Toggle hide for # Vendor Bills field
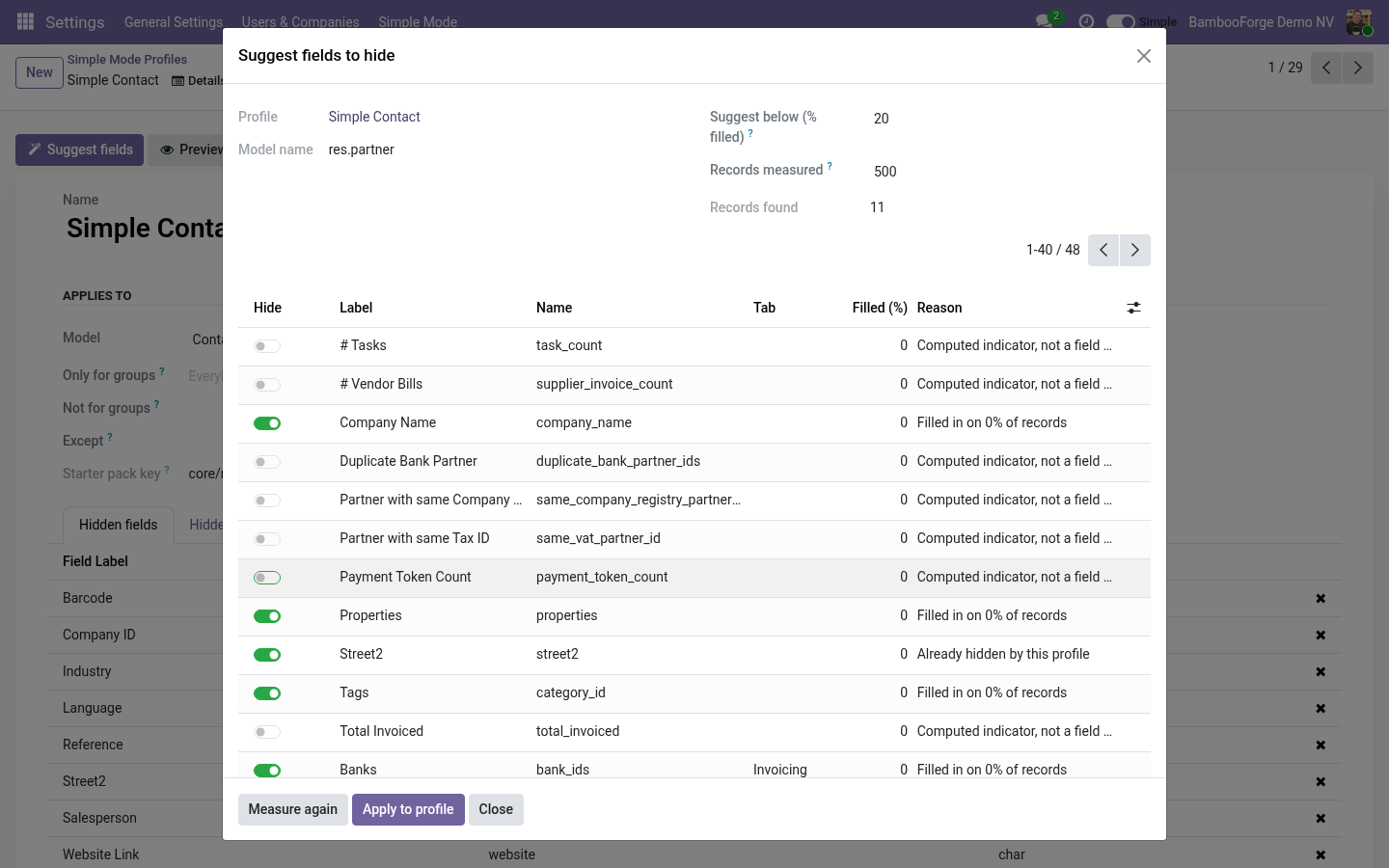 coord(267,385)
